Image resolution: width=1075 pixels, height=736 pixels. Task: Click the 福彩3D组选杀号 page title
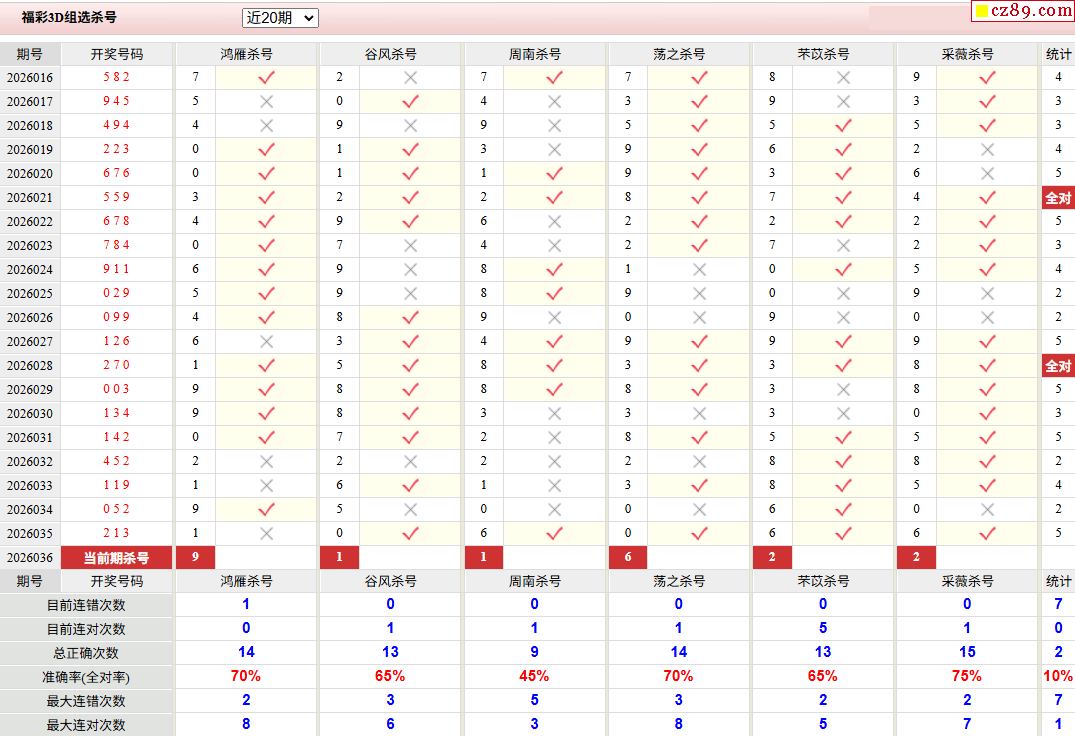pyautogui.click(x=70, y=18)
